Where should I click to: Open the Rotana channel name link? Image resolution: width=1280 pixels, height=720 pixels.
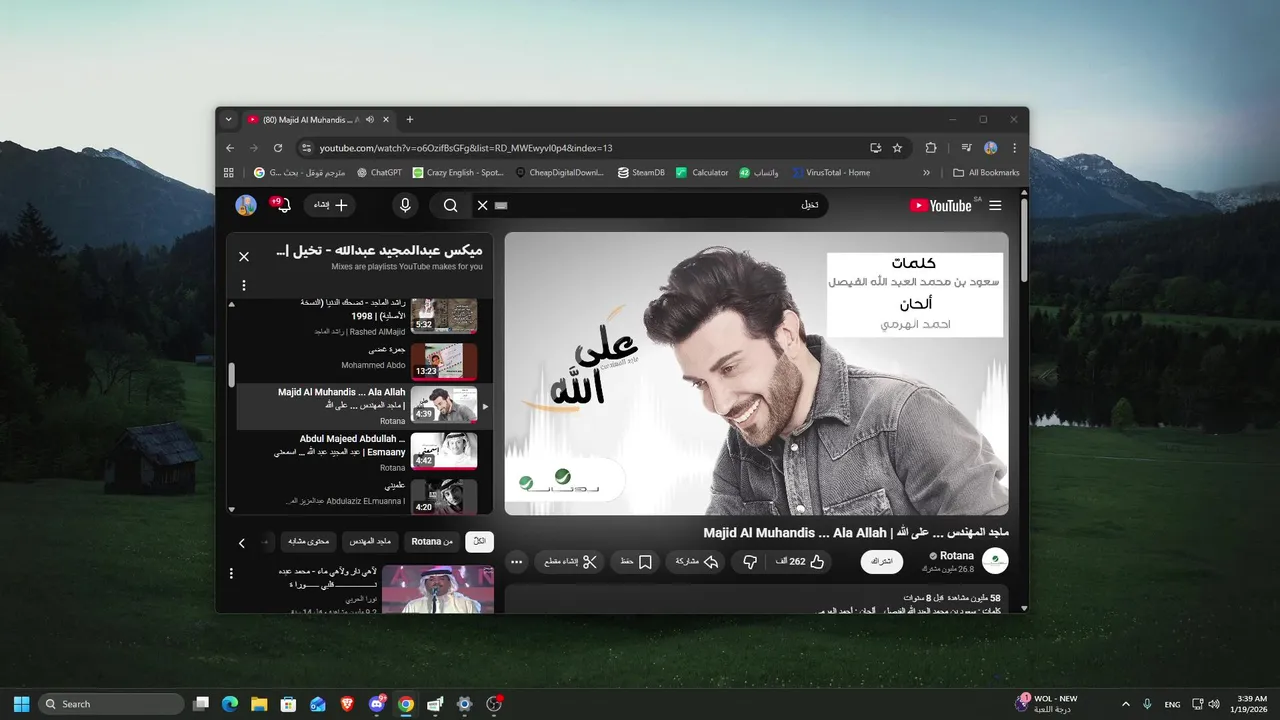pyautogui.click(x=957, y=556)
